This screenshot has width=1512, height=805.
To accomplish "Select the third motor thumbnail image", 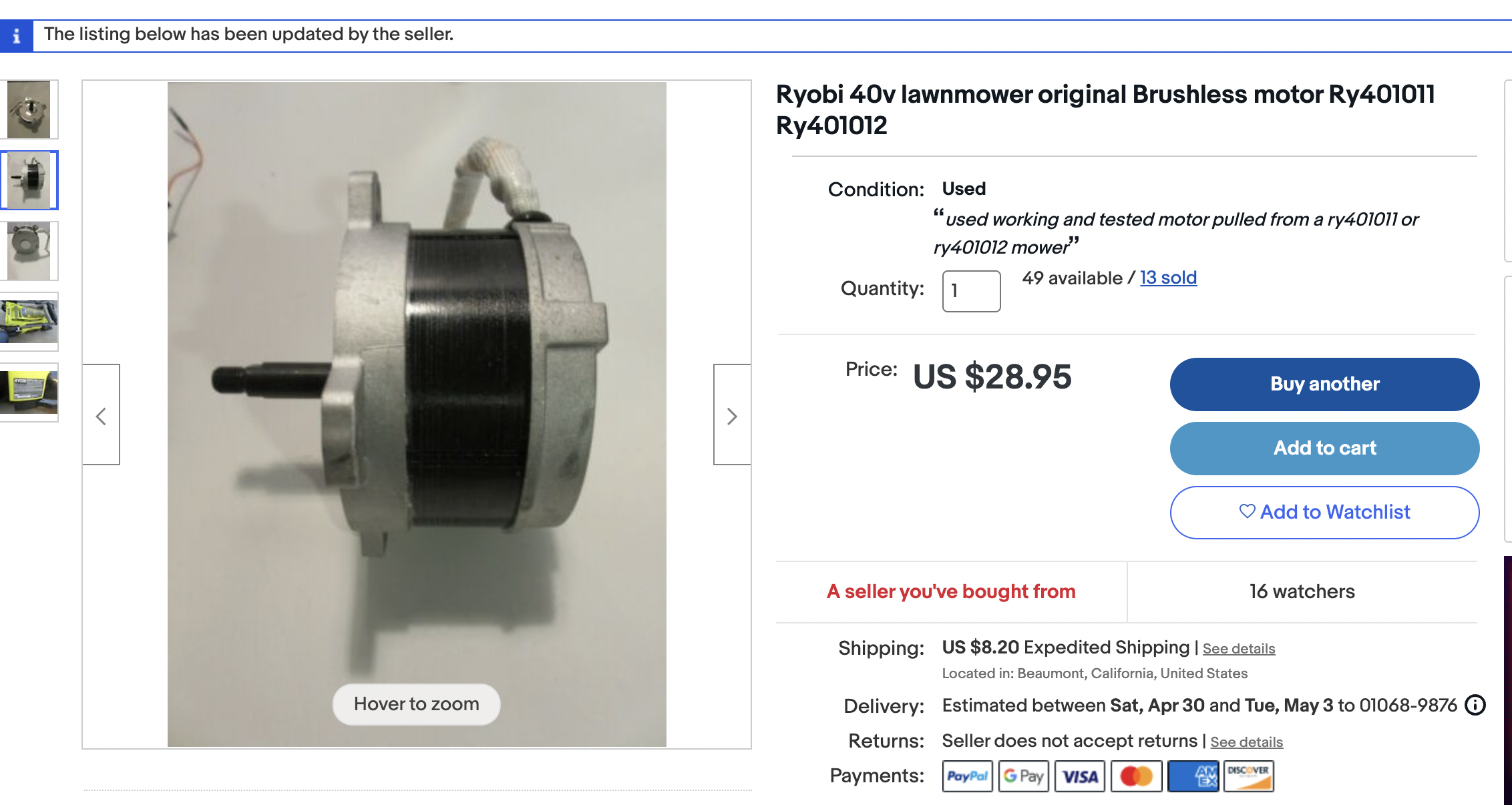I will pos(29,251).
